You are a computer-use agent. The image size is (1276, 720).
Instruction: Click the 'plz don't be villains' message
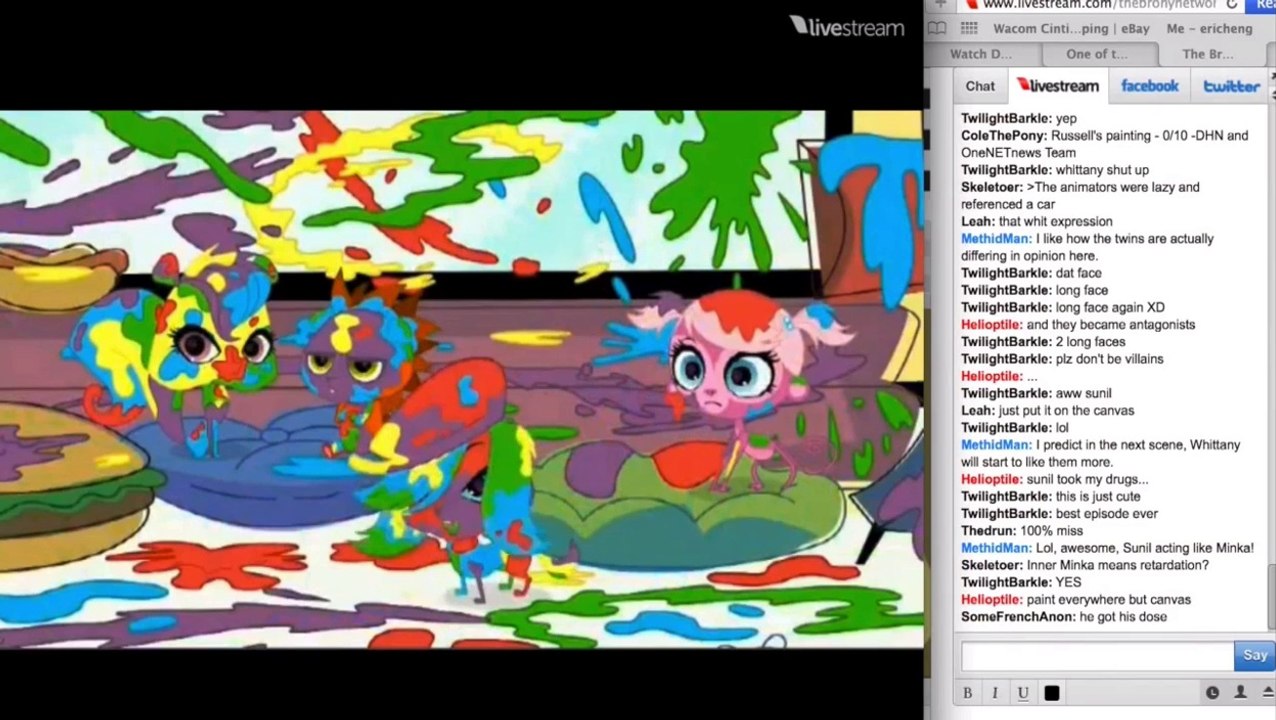click(1109, 359)
